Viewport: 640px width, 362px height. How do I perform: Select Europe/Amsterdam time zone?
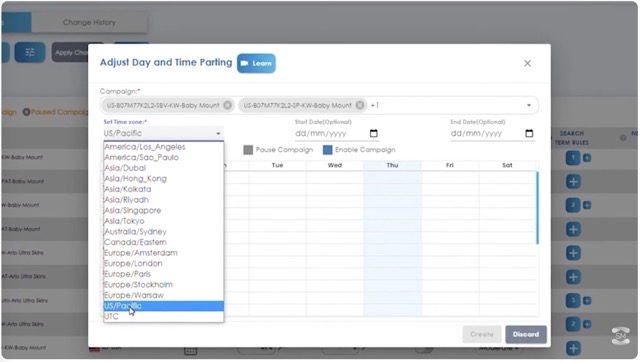pyautogui.click(x=163, y=253)
